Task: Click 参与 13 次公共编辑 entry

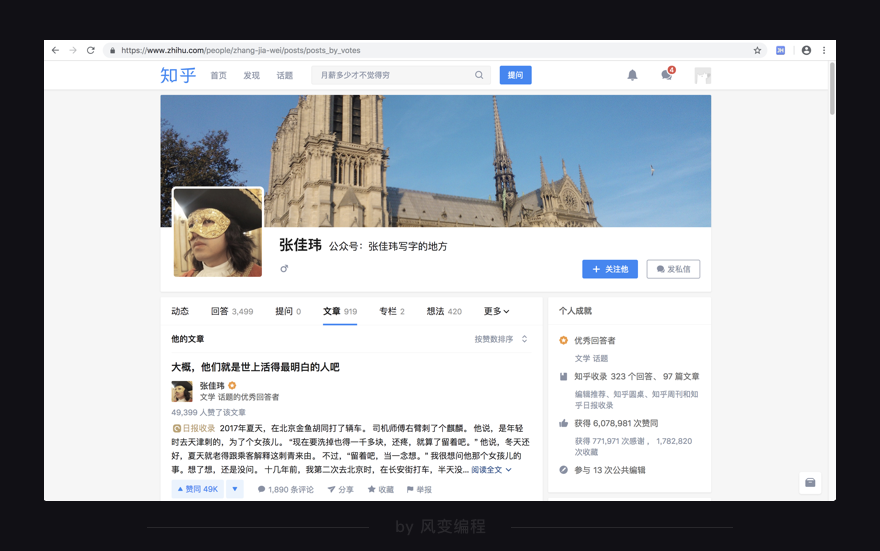Action: coord(609,470)
